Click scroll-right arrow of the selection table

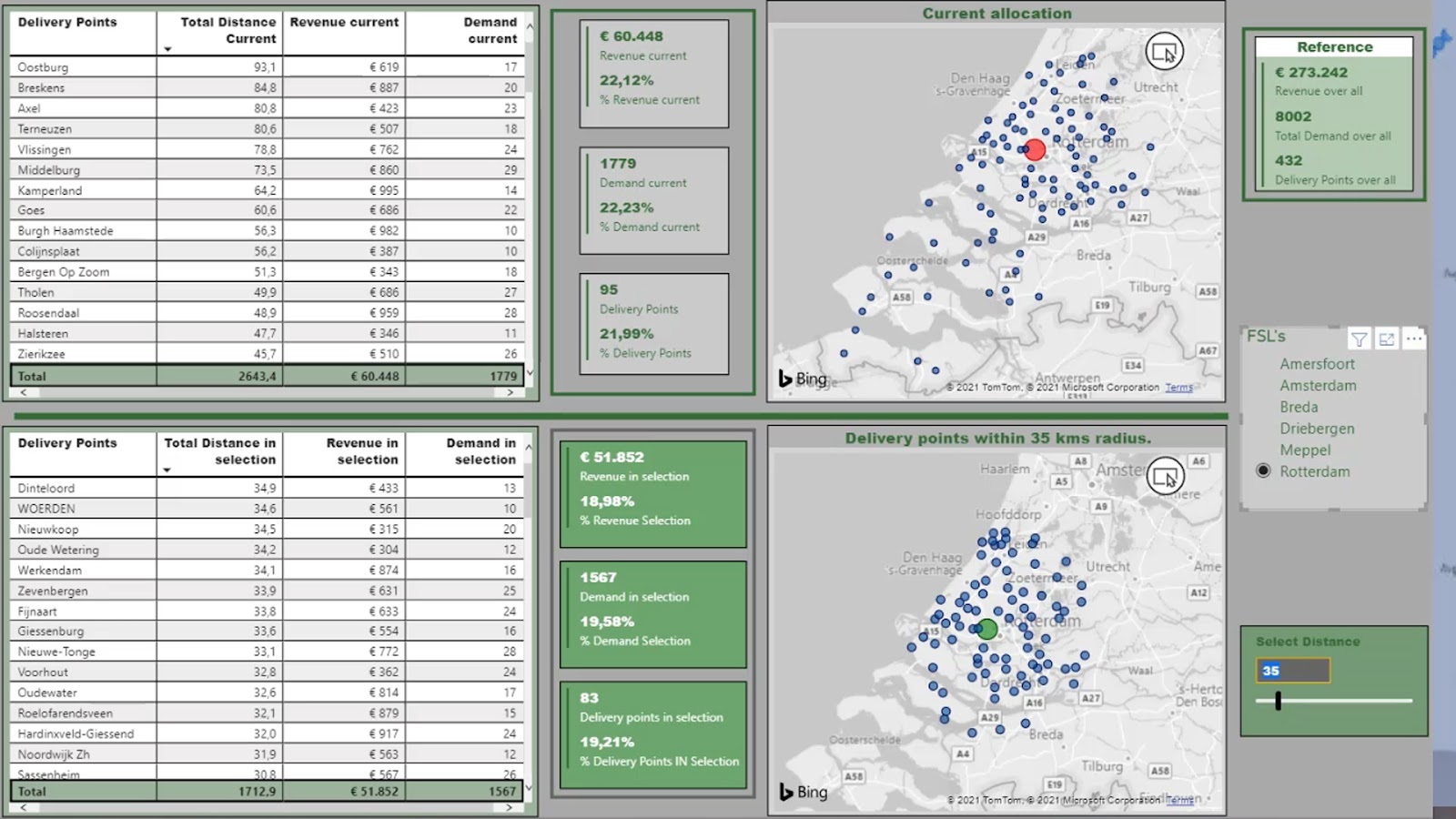pos(509,807)
